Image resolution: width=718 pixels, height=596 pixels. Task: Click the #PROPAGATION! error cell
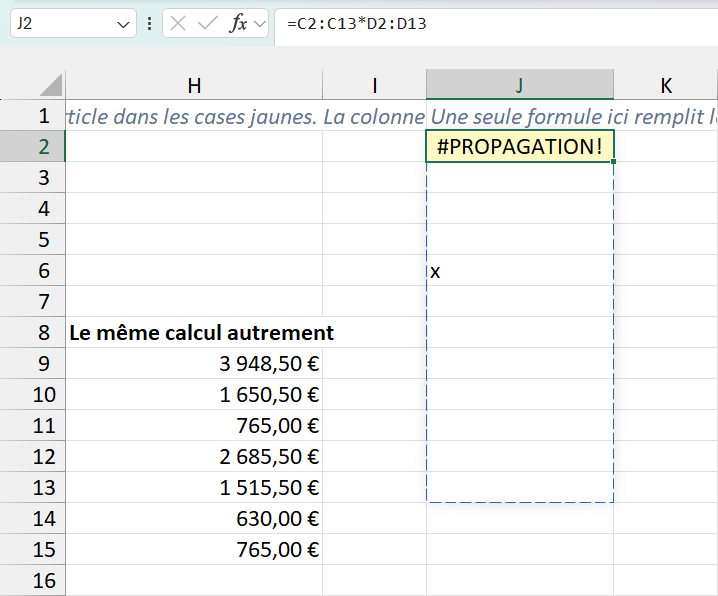[520, 146]
